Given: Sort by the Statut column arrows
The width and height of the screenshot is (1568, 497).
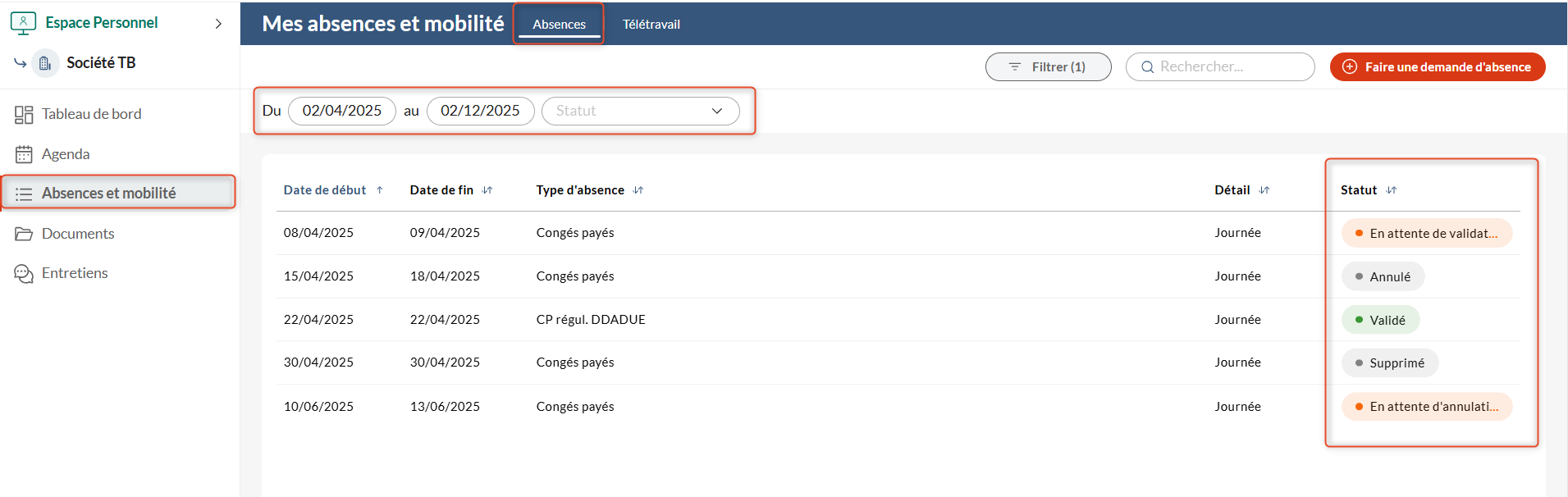Looking at the screenshot, I should tap(1392, 190).
